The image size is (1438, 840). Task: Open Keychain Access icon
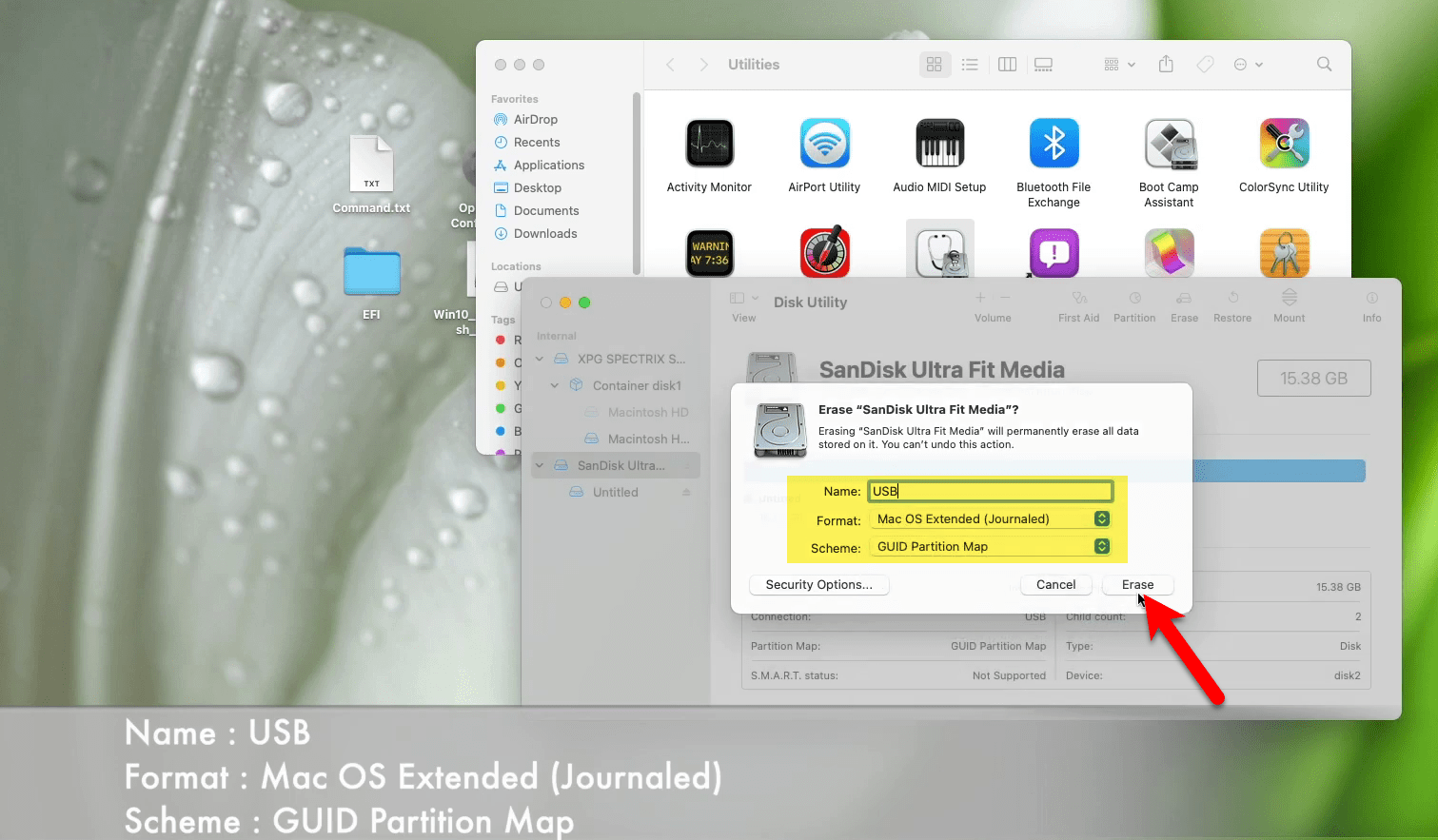coord(1284,253)
